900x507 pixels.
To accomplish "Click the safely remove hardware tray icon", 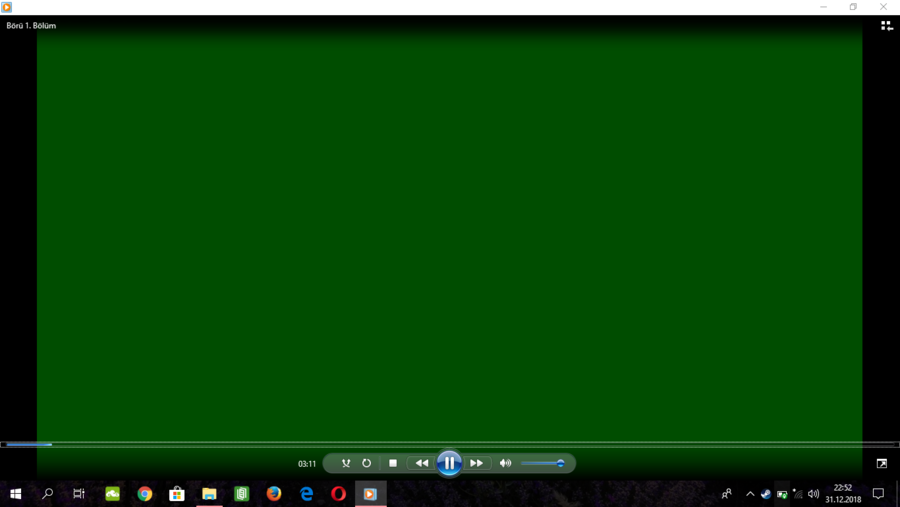I will [782, 494].
